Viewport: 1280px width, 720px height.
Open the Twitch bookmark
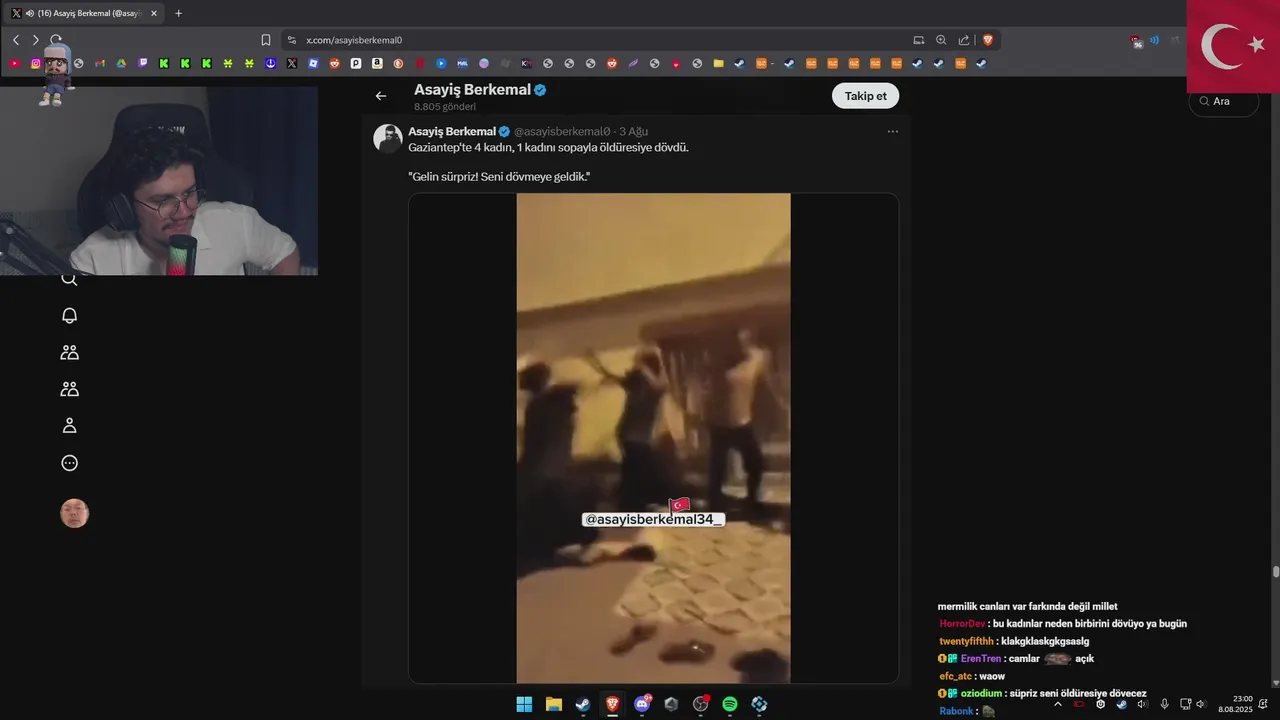coord(143,63)
